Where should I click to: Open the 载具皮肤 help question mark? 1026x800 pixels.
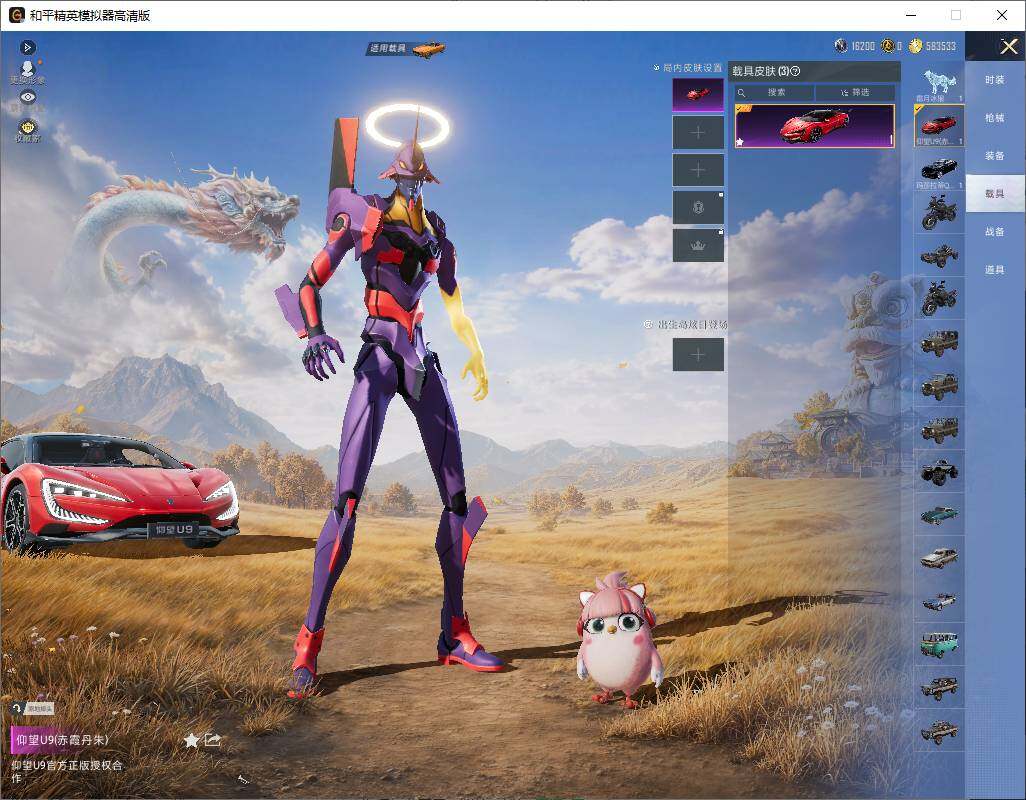tap(795, 71)
